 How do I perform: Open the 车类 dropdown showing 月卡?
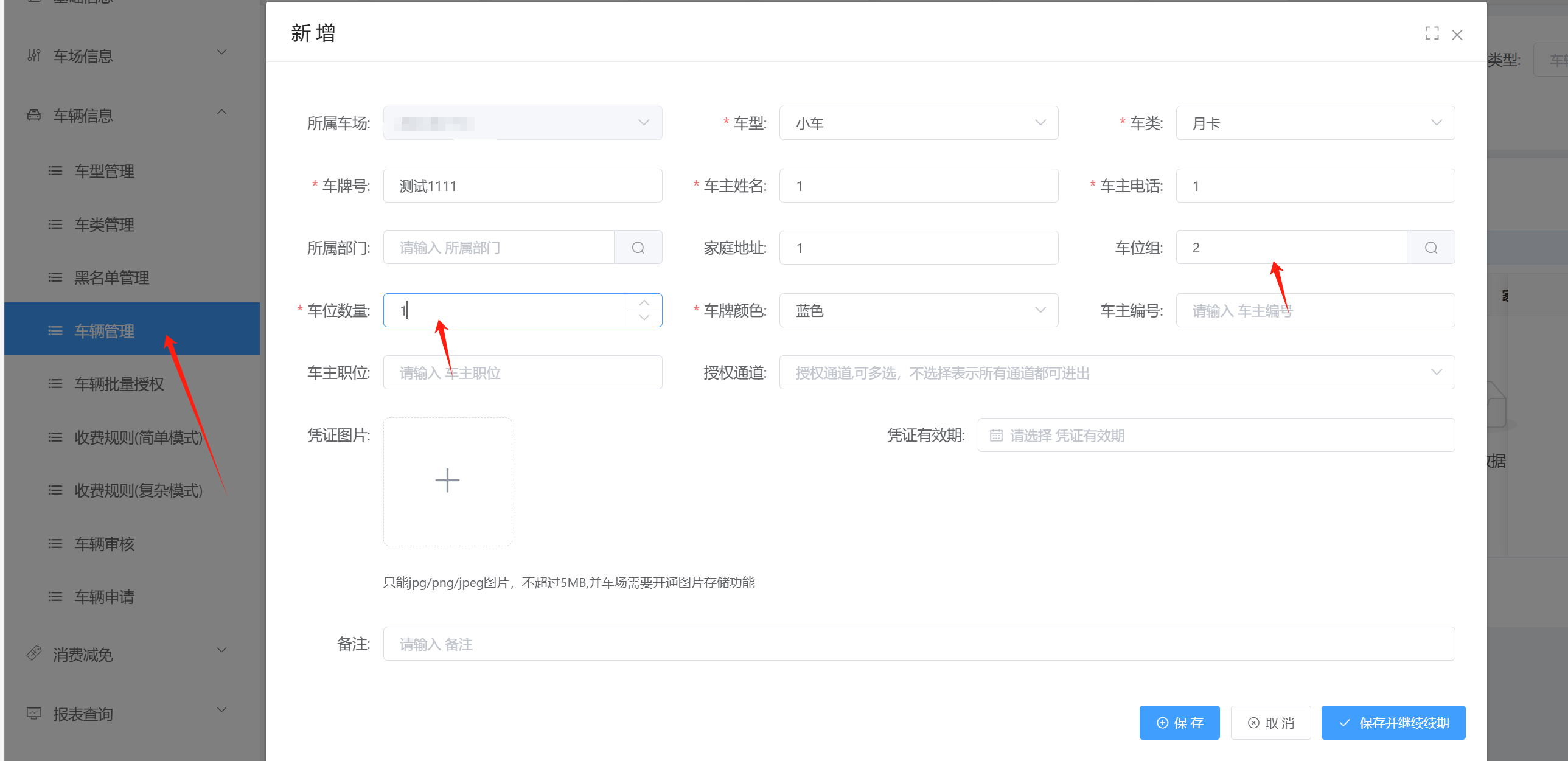coord(1315,123)
